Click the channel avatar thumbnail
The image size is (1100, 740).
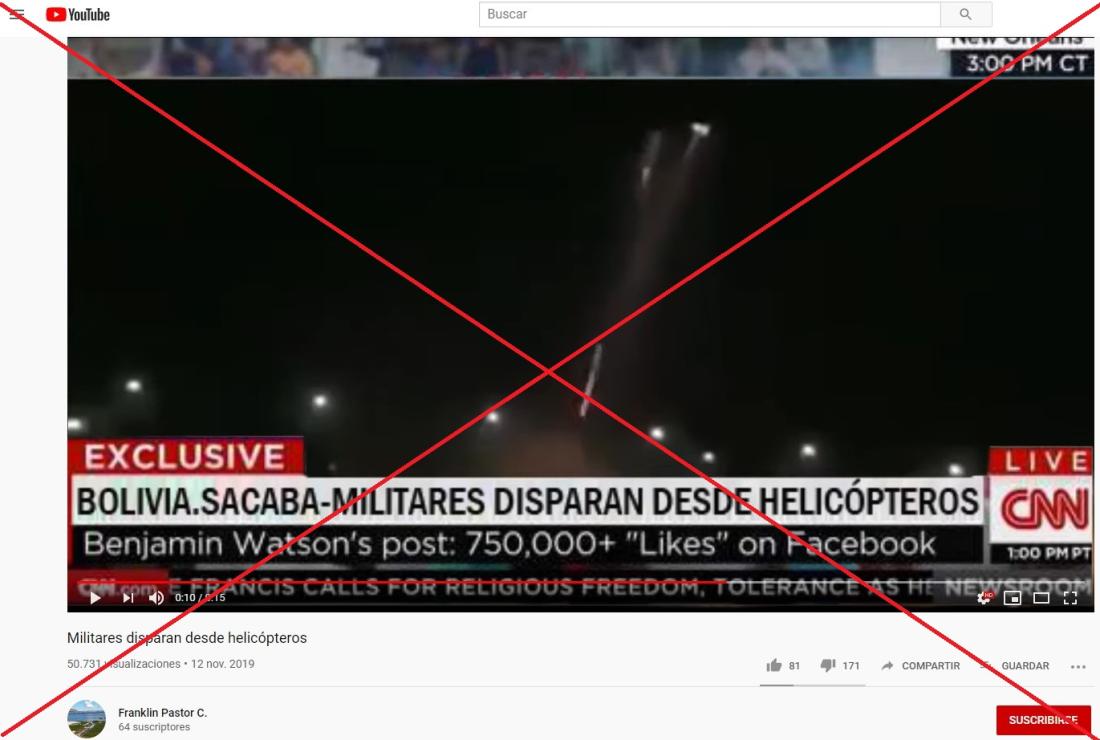86,719
